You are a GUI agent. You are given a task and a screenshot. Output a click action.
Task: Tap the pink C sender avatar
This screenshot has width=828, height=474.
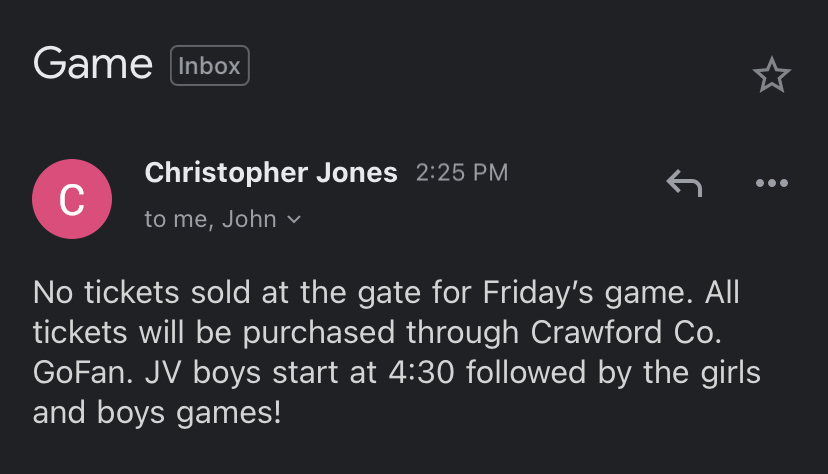click(x=72, y=199)
